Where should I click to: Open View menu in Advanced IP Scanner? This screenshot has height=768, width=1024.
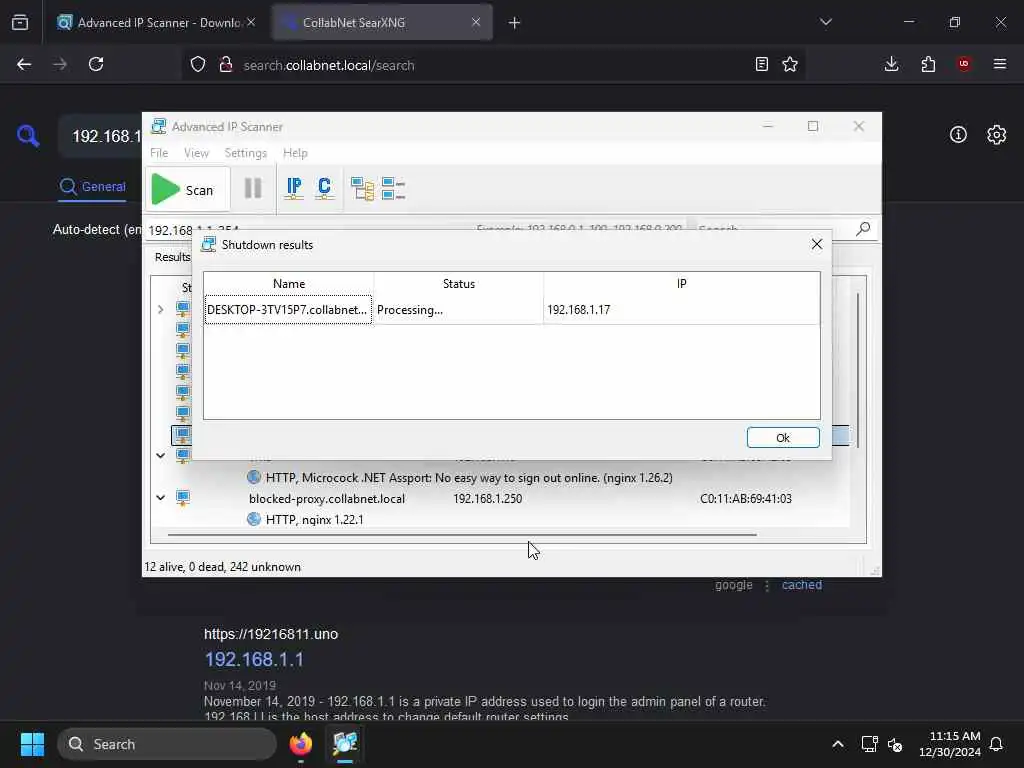pyautogui.click(x=196, y=153)
